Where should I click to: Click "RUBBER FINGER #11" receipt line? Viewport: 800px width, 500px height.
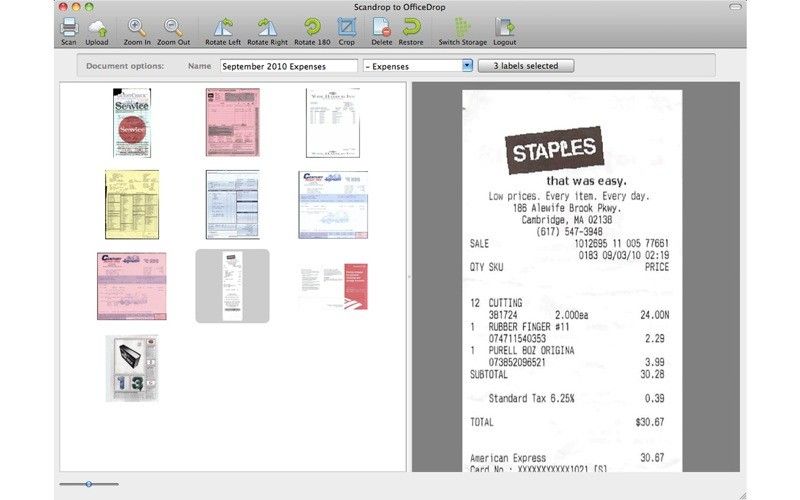[x=529, y=327]
